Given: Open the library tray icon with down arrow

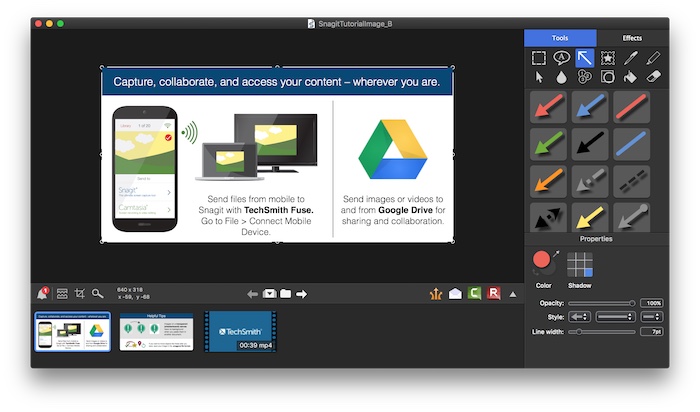Looking at the screenshot, I should tap(270, 293).
